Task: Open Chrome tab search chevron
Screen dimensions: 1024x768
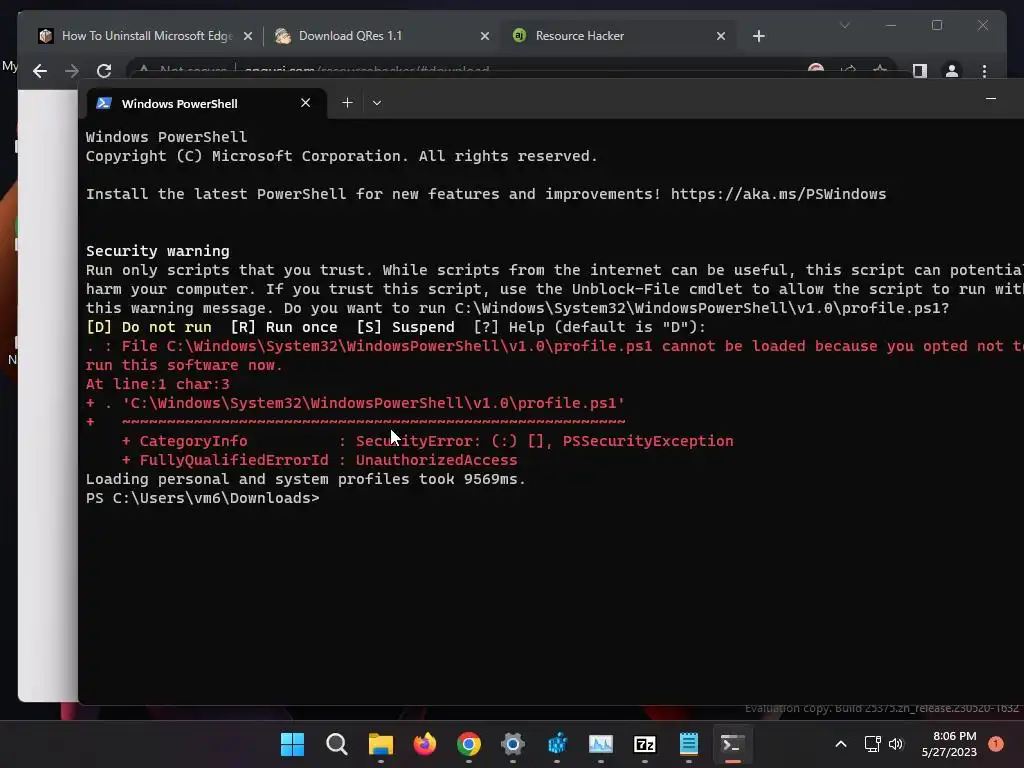Action: pyautogui.click(x=844, y=25)
